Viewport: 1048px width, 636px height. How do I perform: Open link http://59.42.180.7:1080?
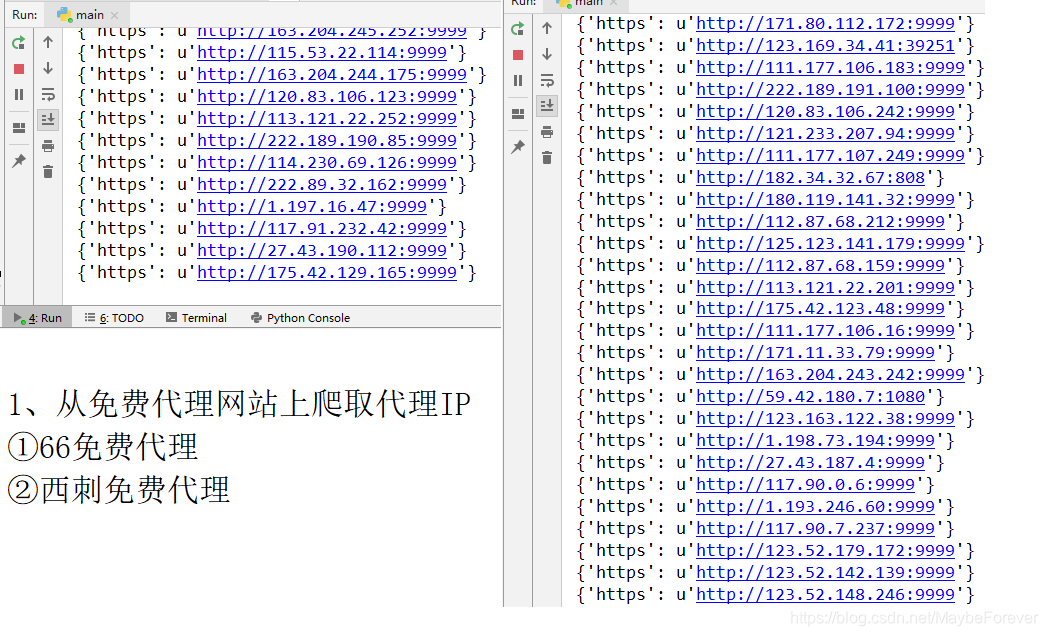811,396
